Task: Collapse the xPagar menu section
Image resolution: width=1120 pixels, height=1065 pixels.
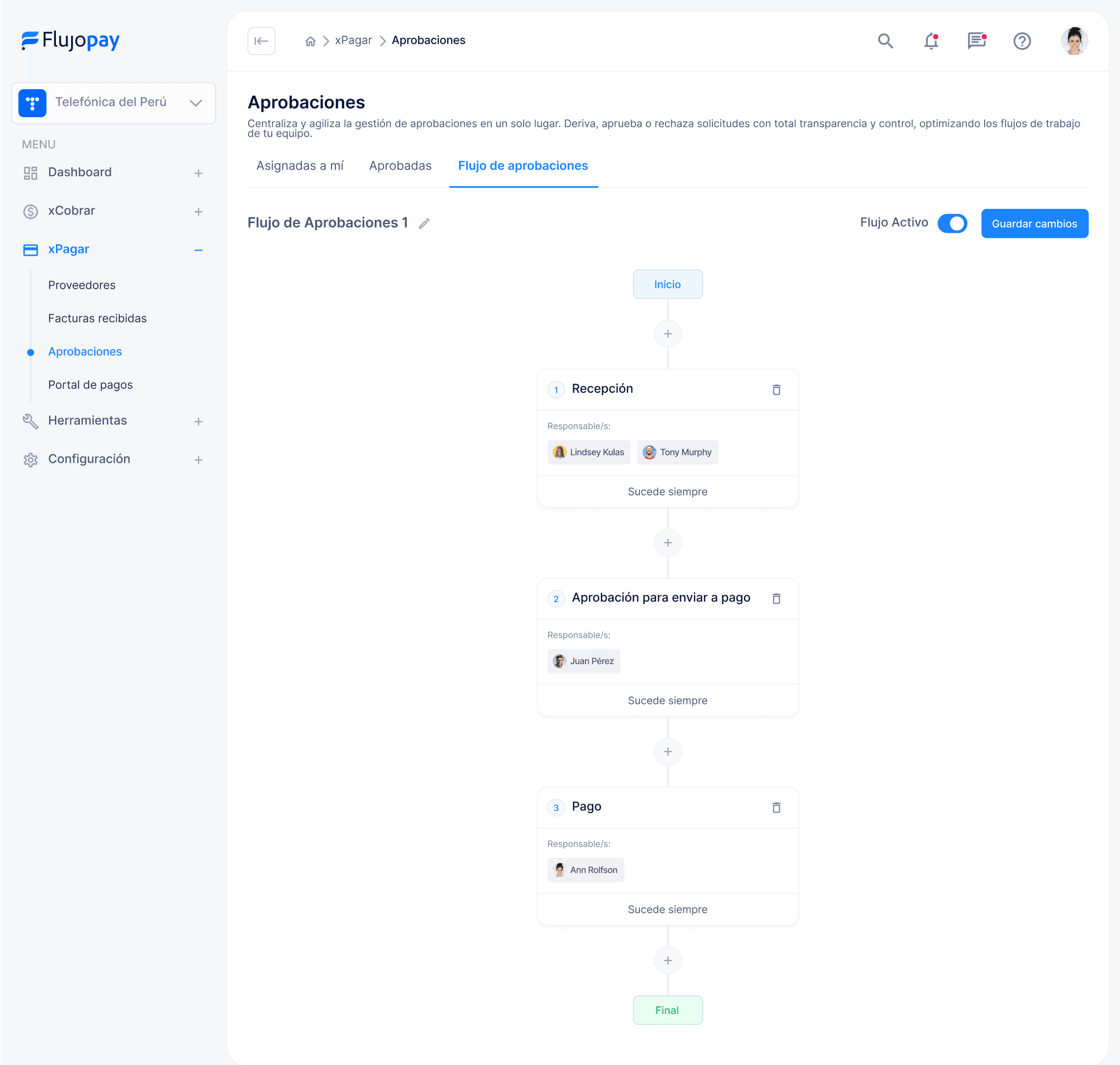Action: click(198, 250)
